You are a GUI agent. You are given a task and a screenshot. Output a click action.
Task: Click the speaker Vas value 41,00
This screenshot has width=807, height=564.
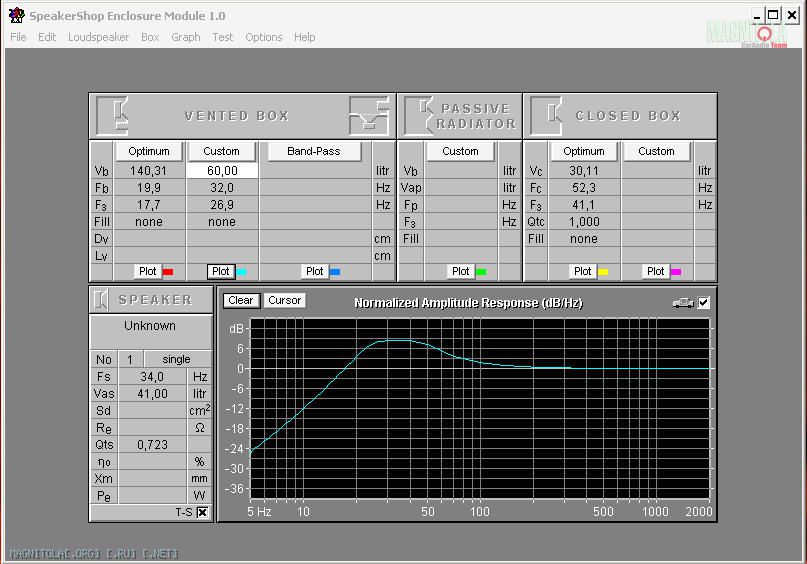point(152,394)
